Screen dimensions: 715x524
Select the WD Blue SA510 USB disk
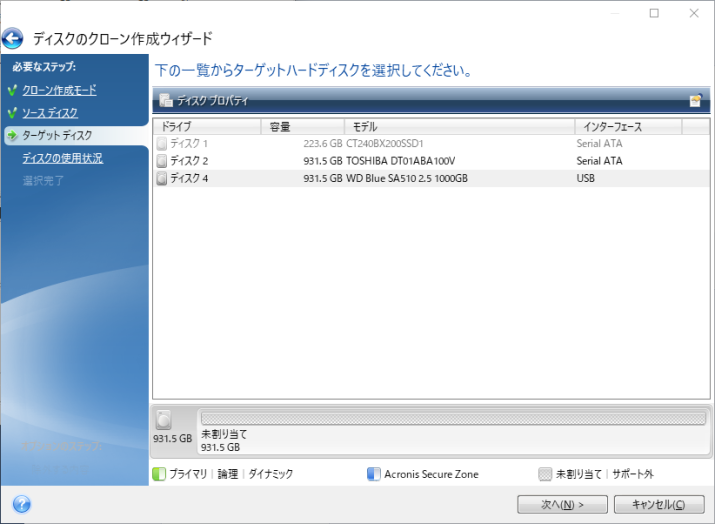click(398, 178)
